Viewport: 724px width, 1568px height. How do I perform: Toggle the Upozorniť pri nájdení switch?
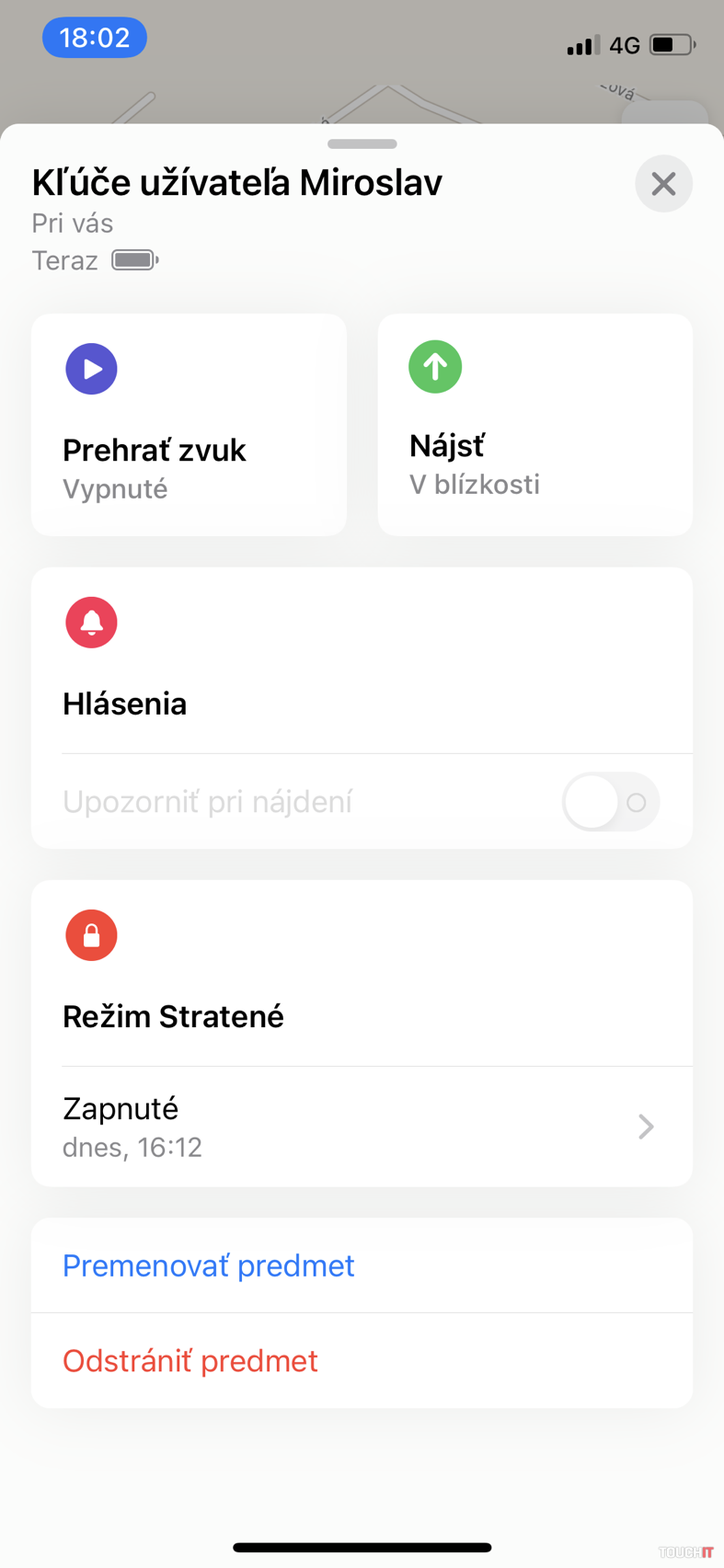pyautogui.click(x=610, y=802)
